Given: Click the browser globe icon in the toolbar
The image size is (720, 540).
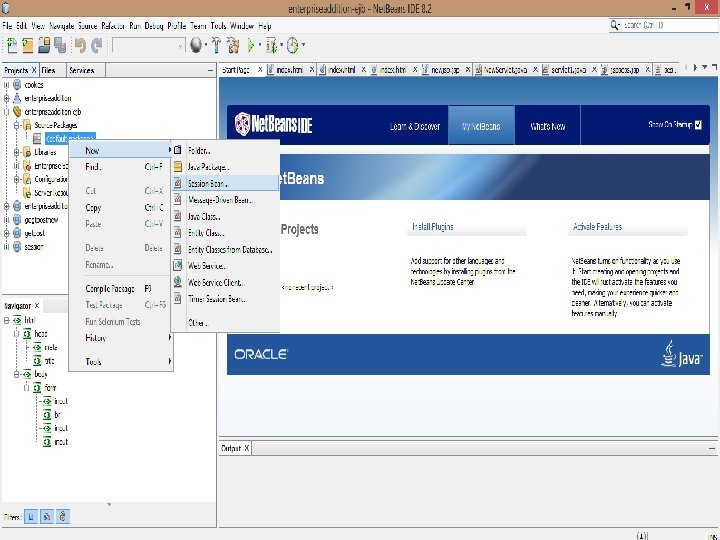Looking at the screenshot, I should coord(196,45).
